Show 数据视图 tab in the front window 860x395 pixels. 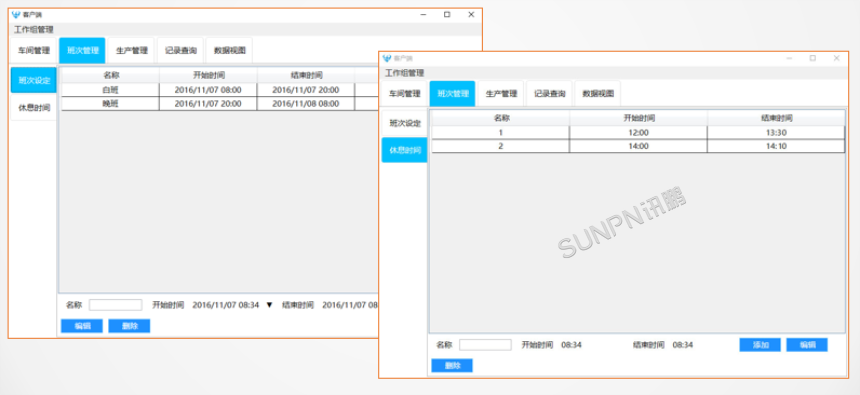598,93
